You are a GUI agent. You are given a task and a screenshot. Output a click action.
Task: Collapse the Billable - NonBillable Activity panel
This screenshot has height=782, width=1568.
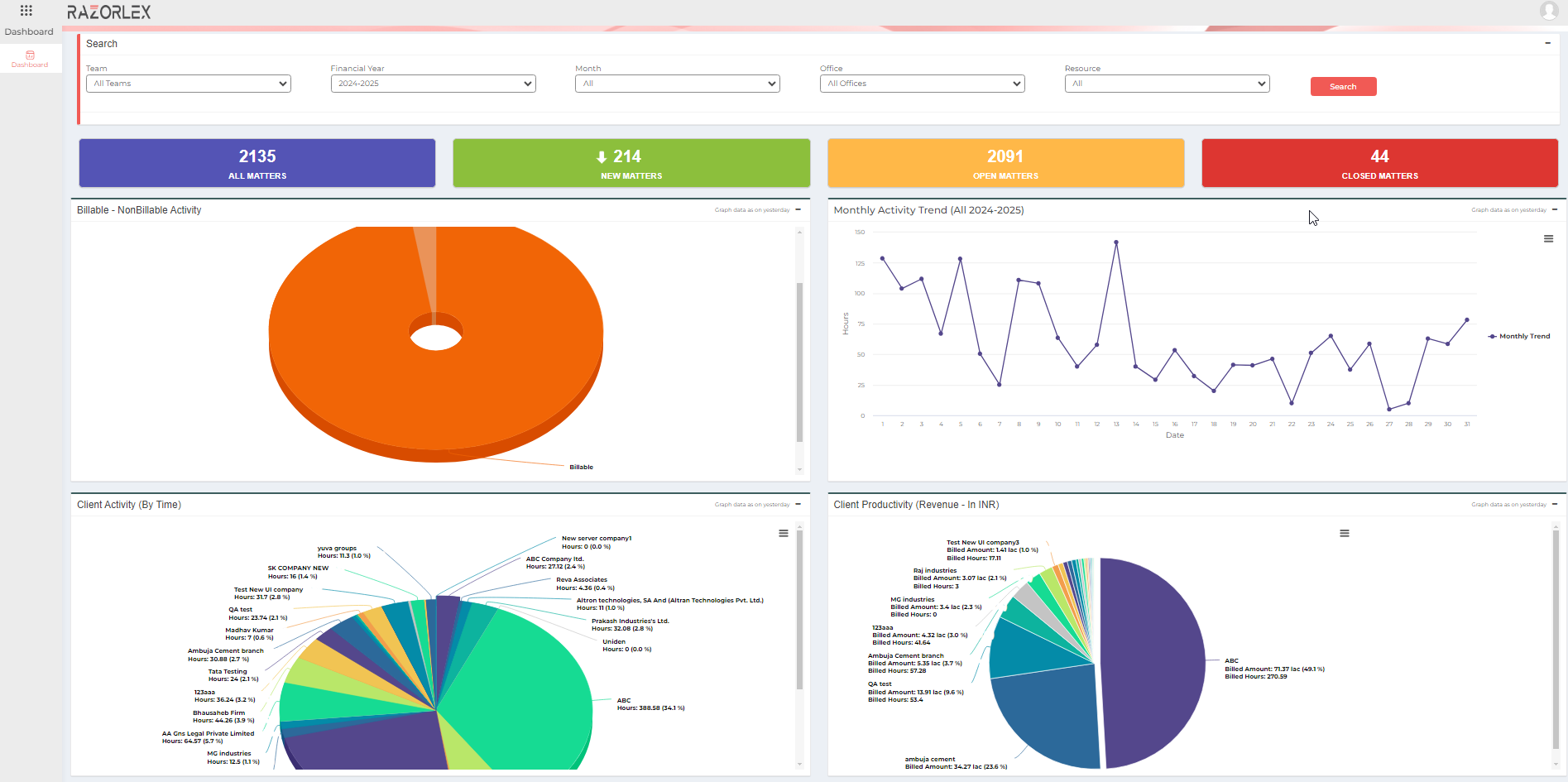797,209
